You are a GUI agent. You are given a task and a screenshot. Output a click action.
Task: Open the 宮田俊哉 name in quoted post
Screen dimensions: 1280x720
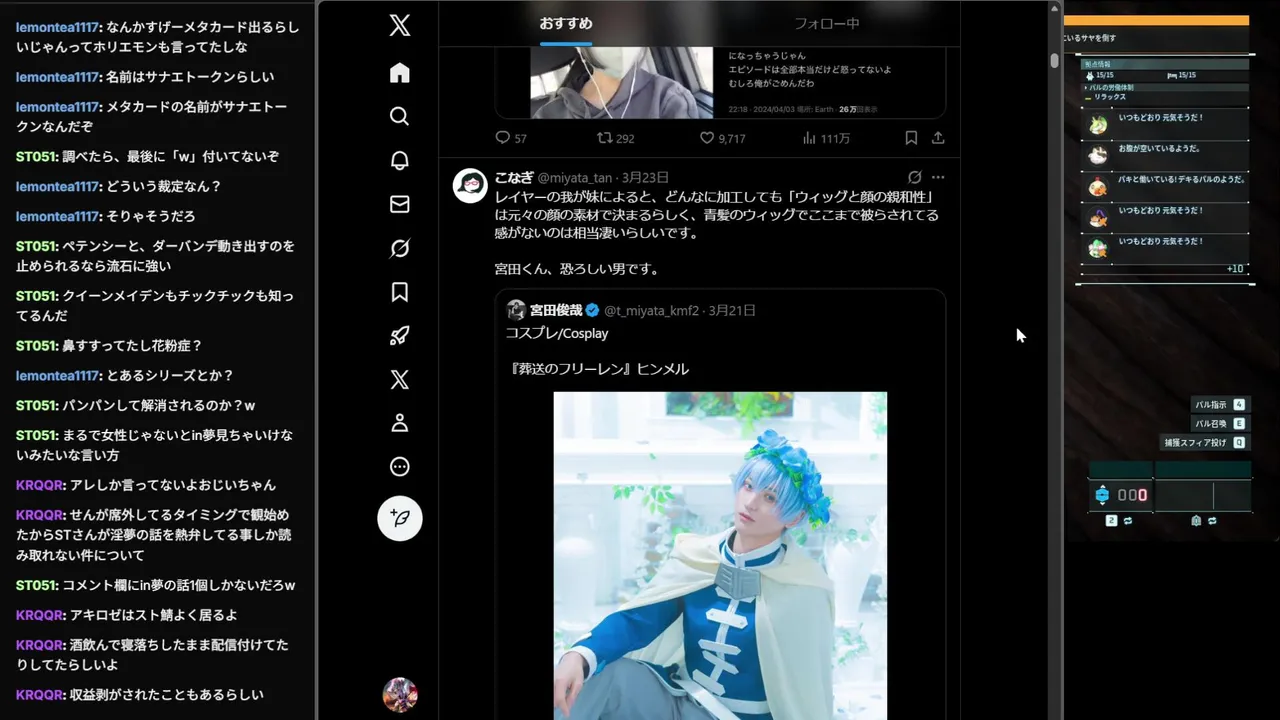[x=556, y=310]
